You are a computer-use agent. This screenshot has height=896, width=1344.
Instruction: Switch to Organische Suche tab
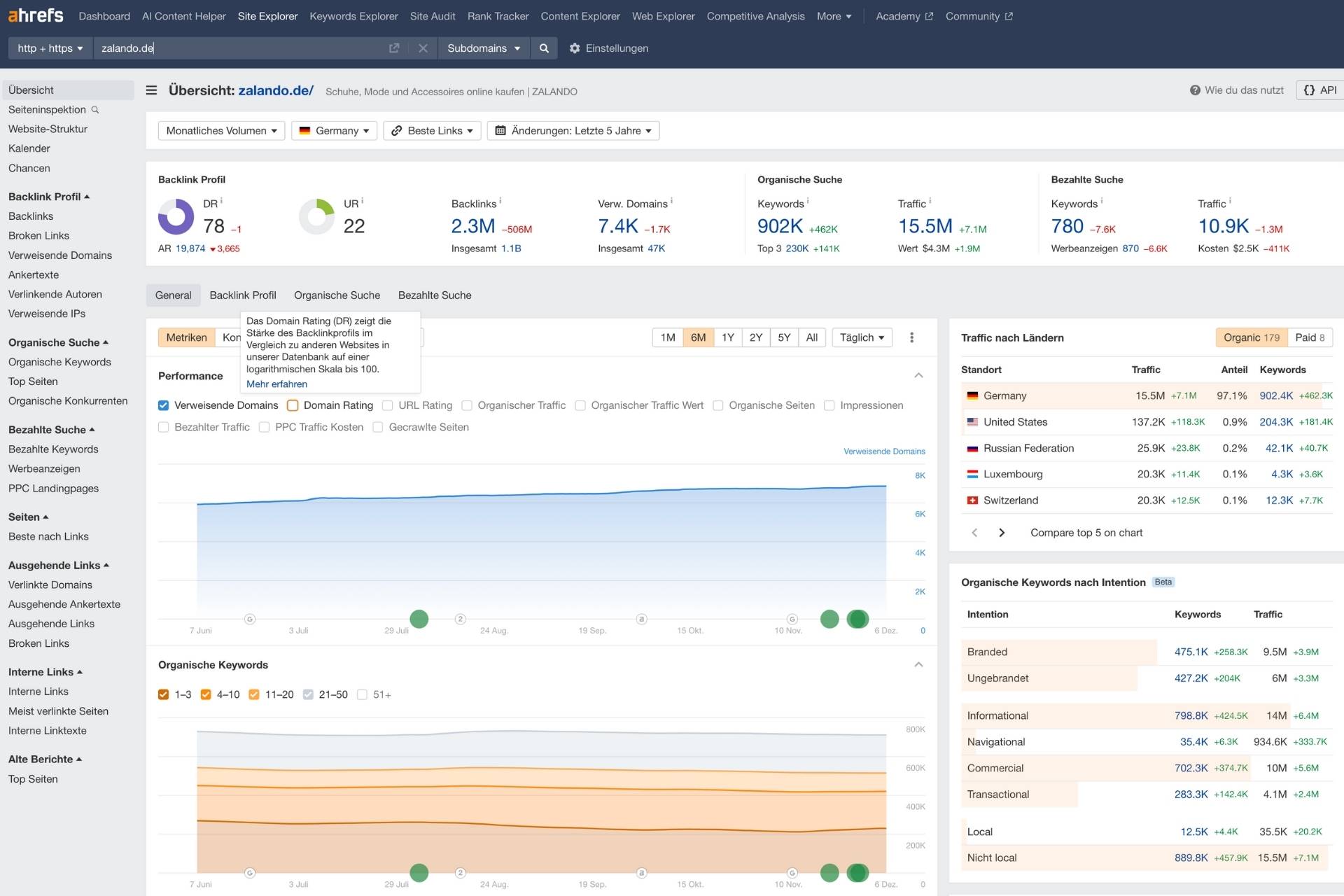click(337, 295)
